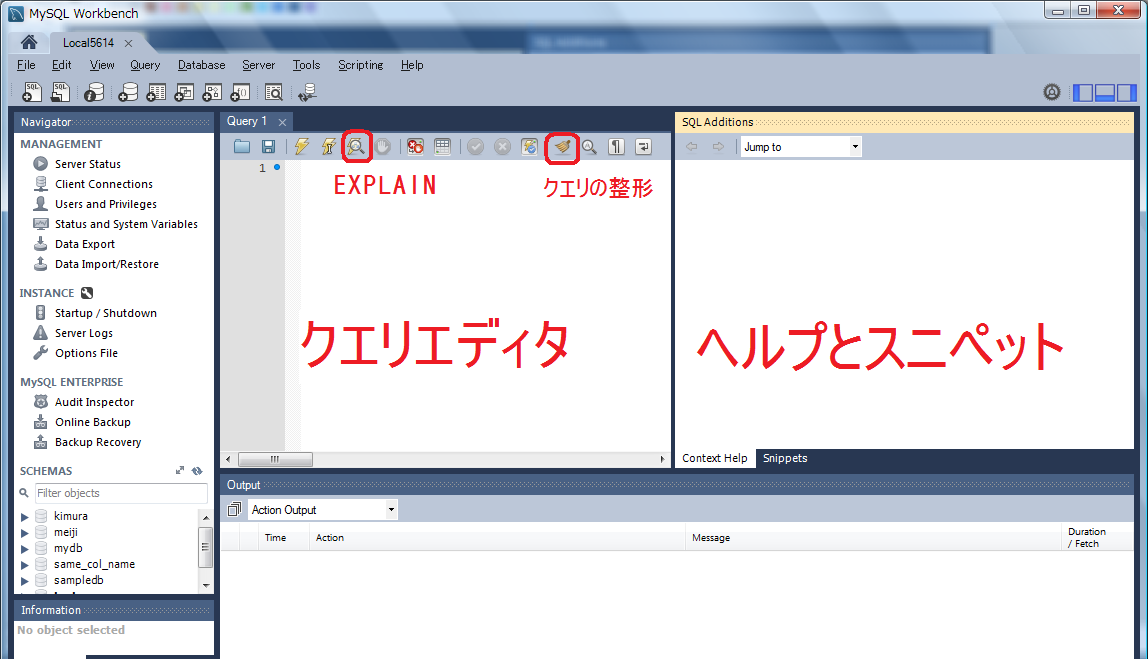This screenshot has height=659, width=1148.
Task: Open the schema inspector icon in main toolbar
Action: pos(94,92)
